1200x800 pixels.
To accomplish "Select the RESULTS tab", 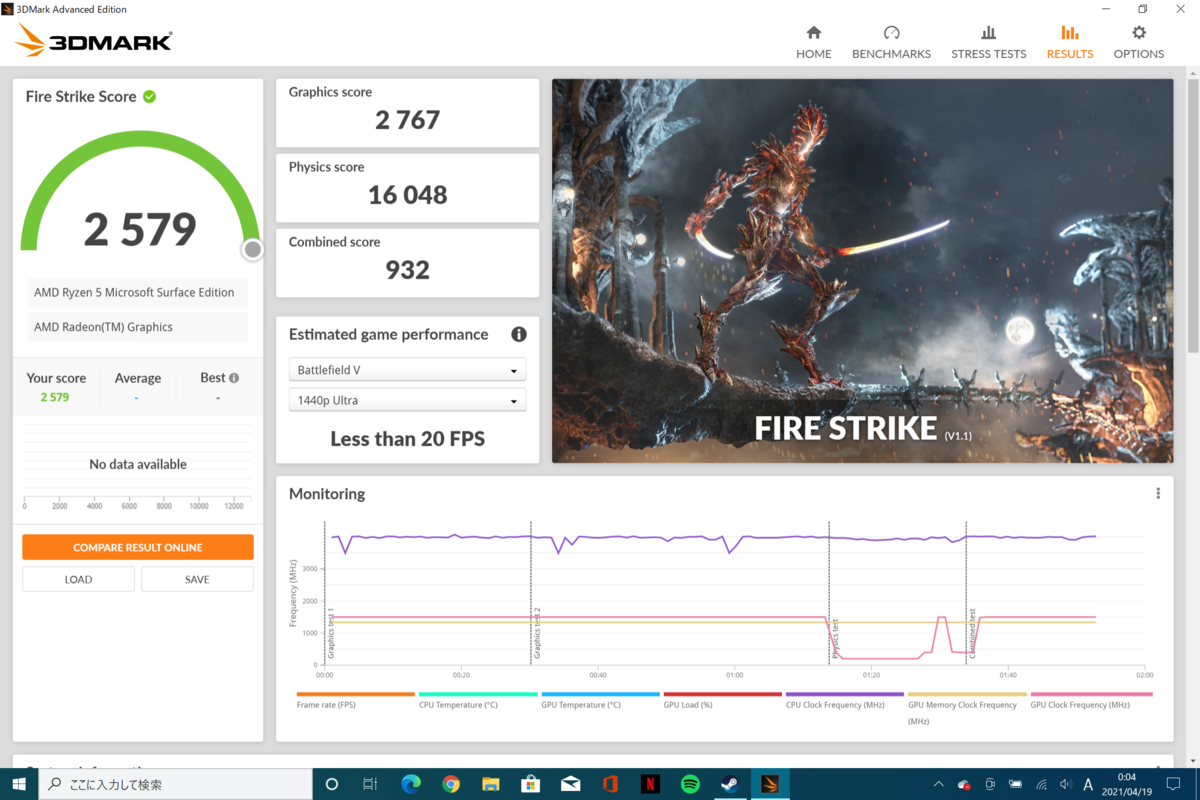I will tap(1069, 42).
